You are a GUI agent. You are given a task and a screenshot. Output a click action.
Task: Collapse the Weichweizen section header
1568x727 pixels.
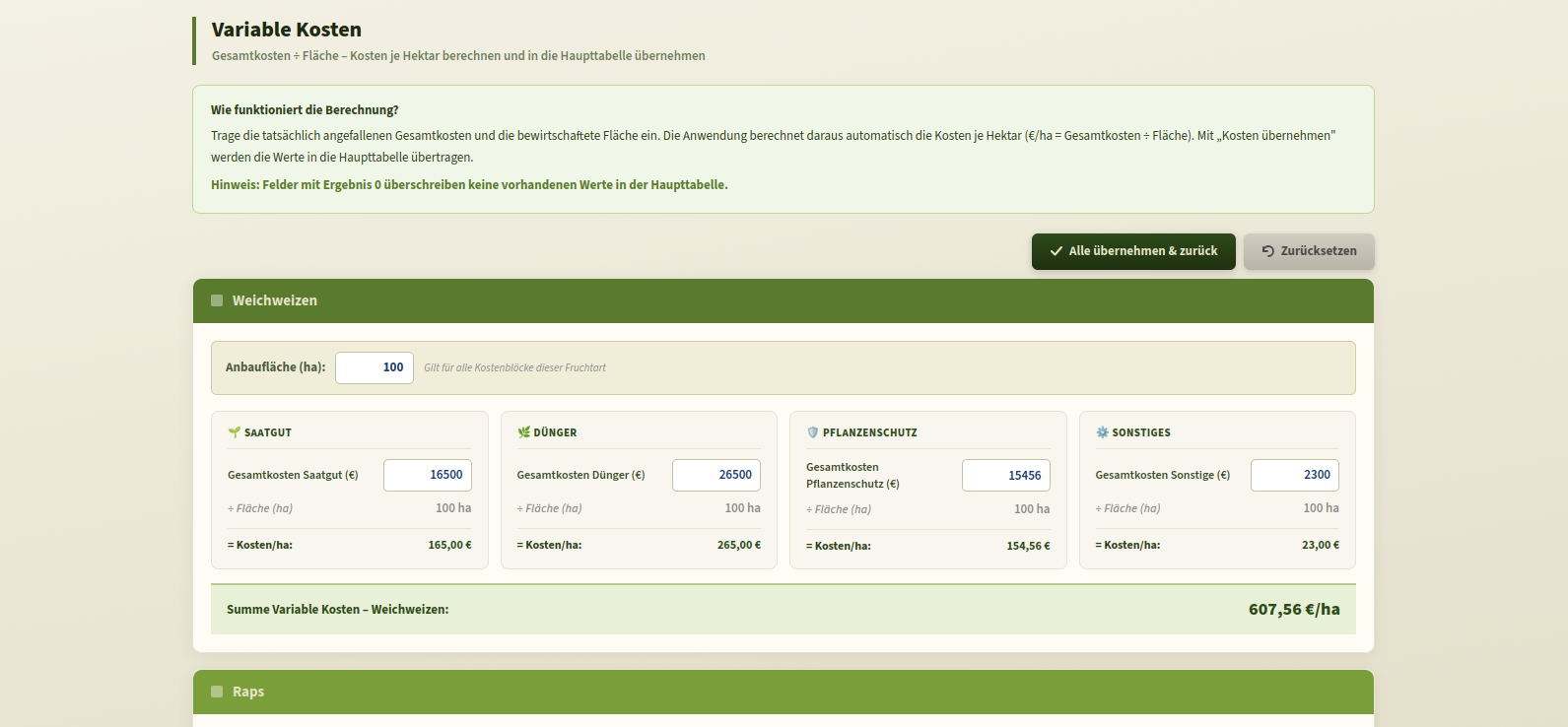coord(783,300)
